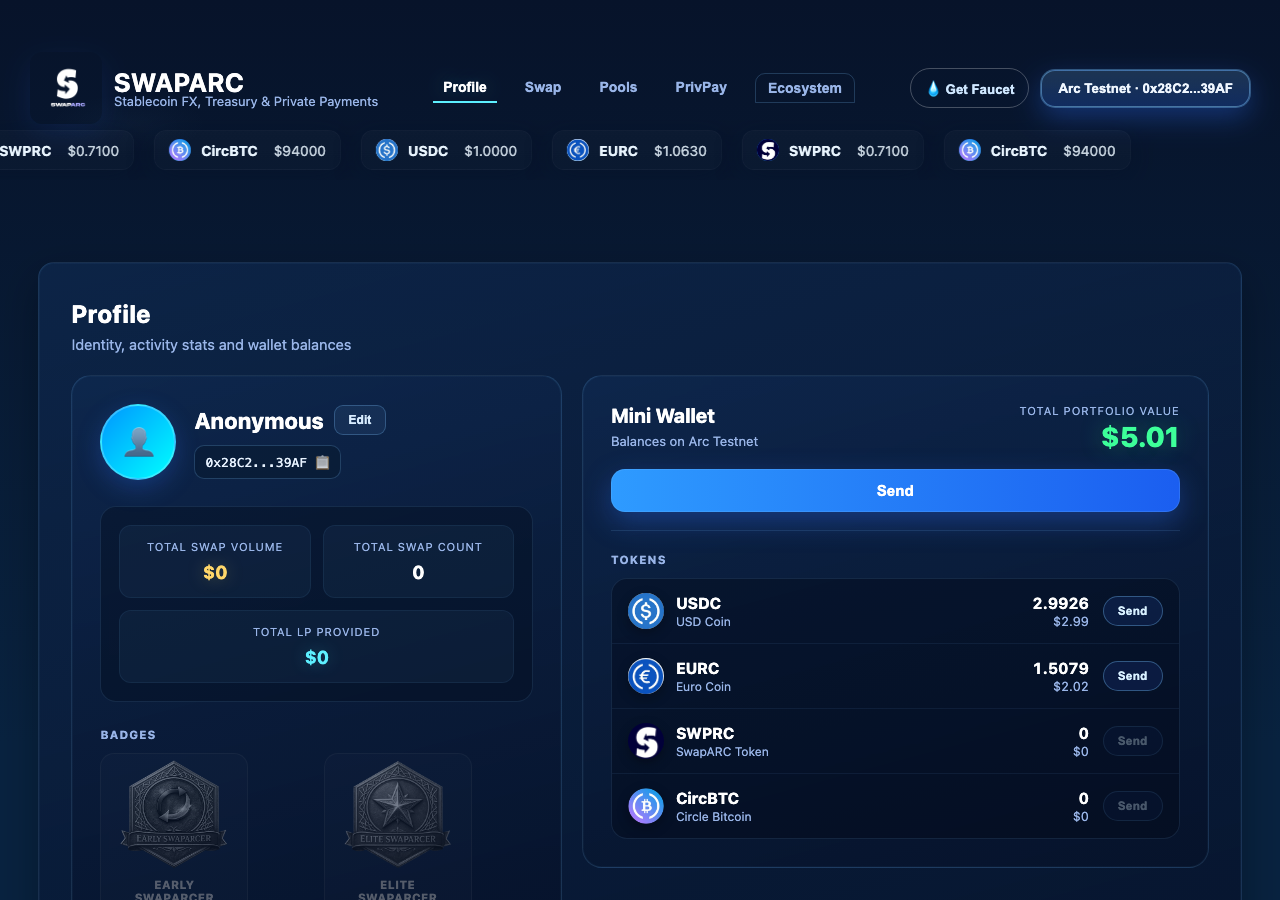
Task: Click the Anonymous profile avatar
Action: click(138, 442)
